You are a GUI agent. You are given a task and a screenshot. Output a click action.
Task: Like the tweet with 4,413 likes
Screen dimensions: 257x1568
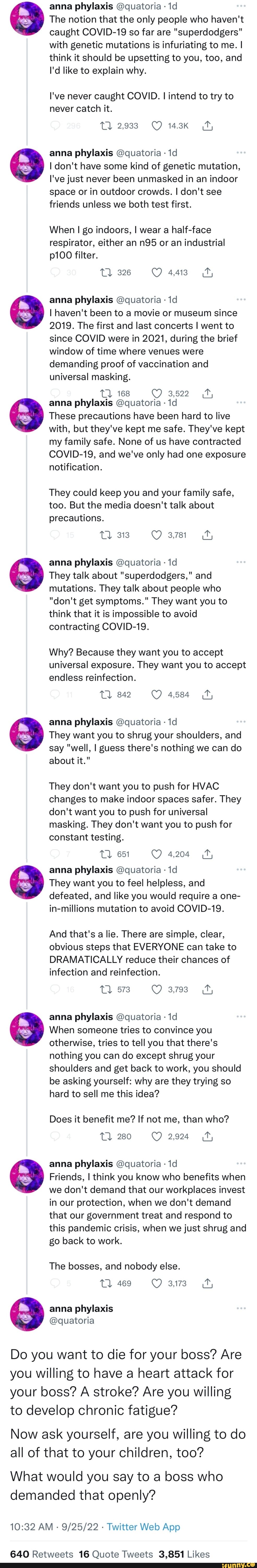point(156,272)
